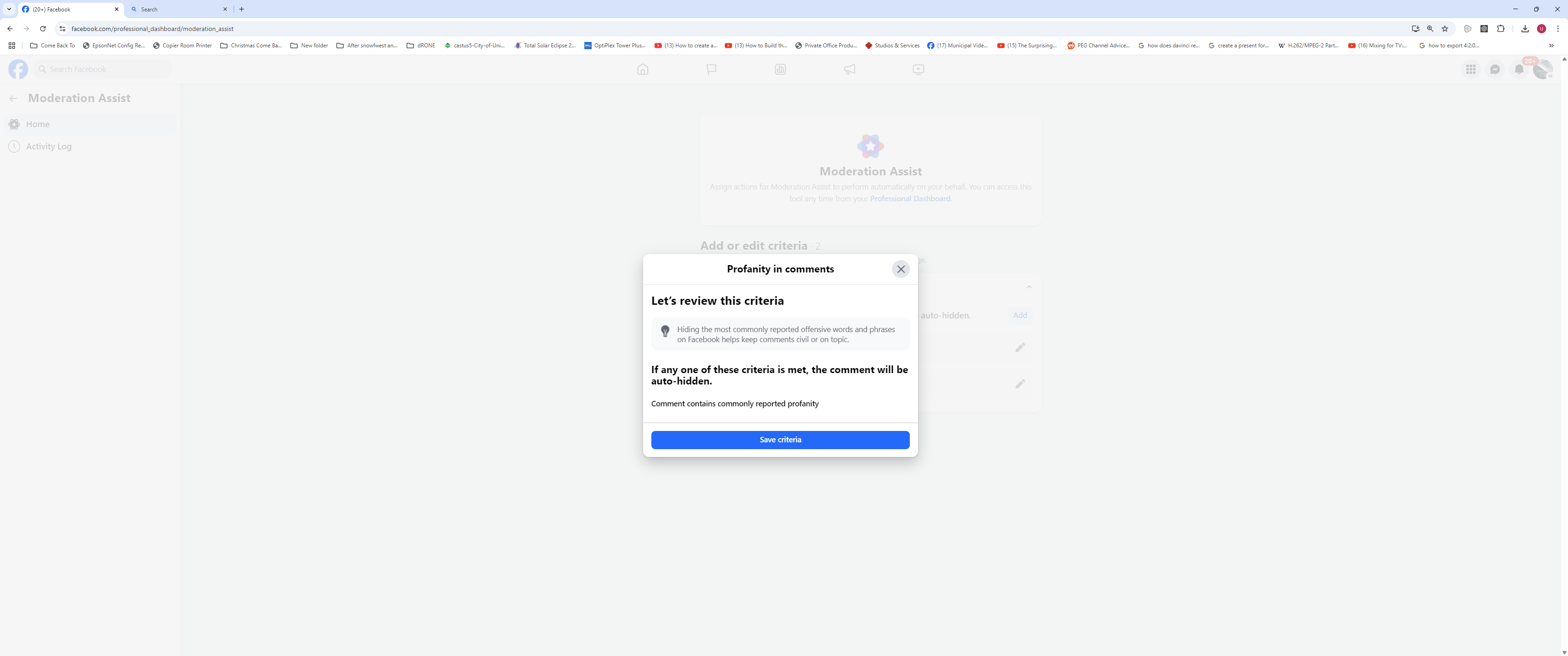Click Comment contains commonly reported profanity text
1568x656 pixels.
(x=735, y=404)
